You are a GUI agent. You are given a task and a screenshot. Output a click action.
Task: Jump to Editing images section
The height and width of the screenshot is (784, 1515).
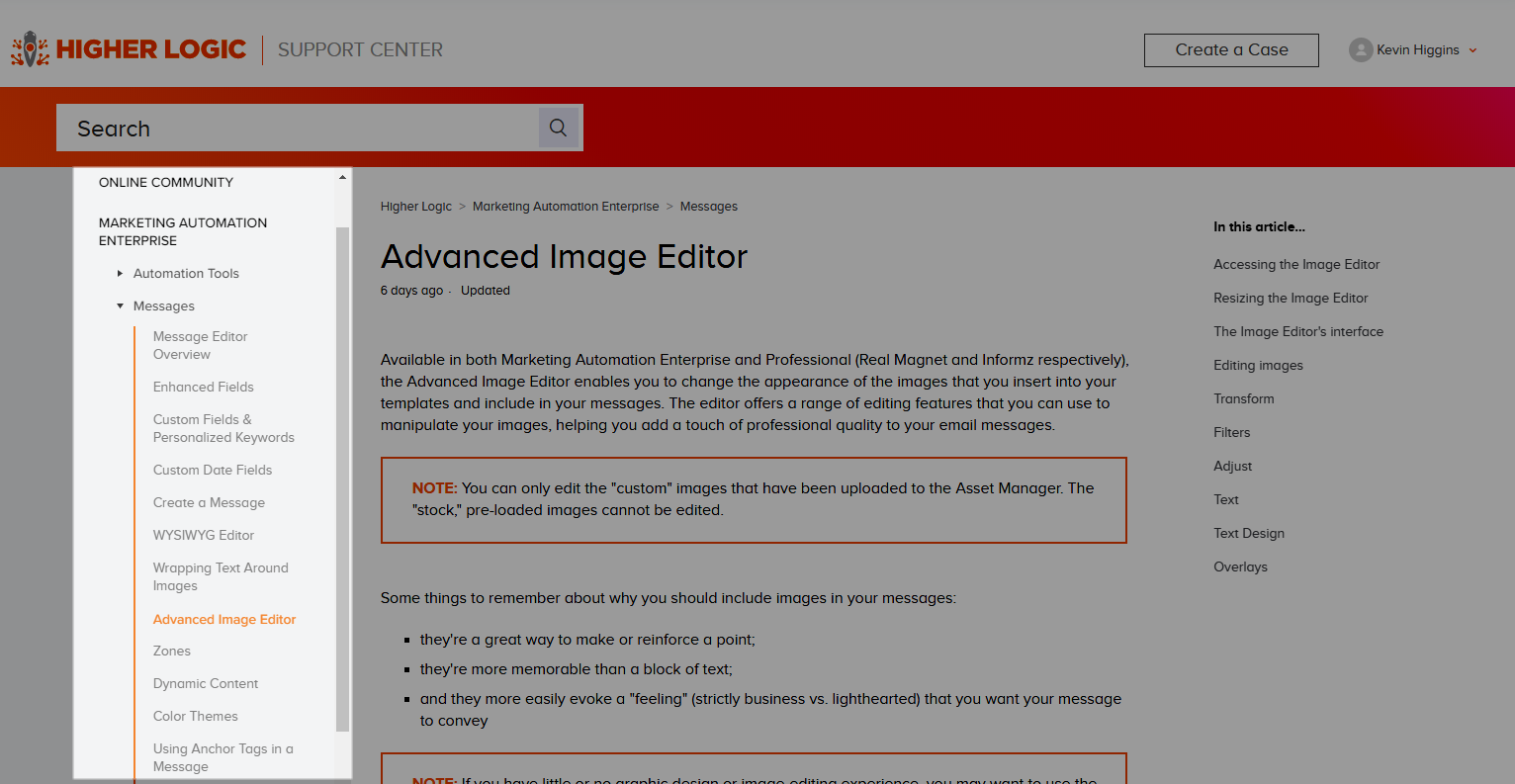click(x=1258, y=365)
